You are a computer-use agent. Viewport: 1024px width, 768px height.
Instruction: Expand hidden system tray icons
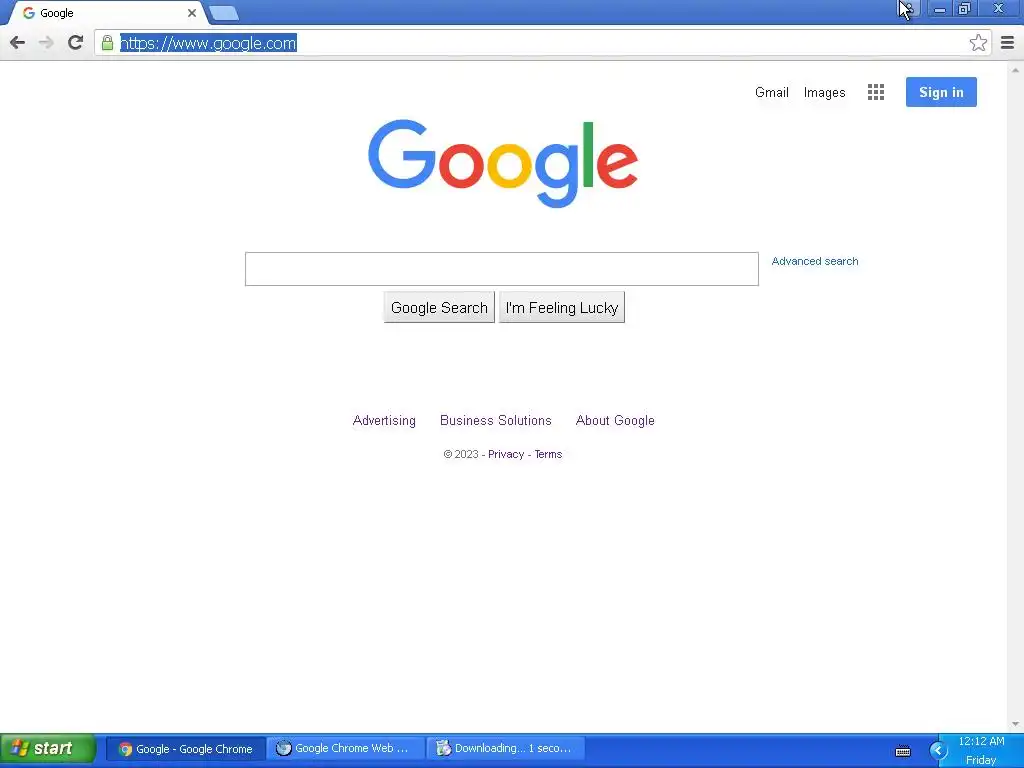pyautogui.click(x=938, y=750)
